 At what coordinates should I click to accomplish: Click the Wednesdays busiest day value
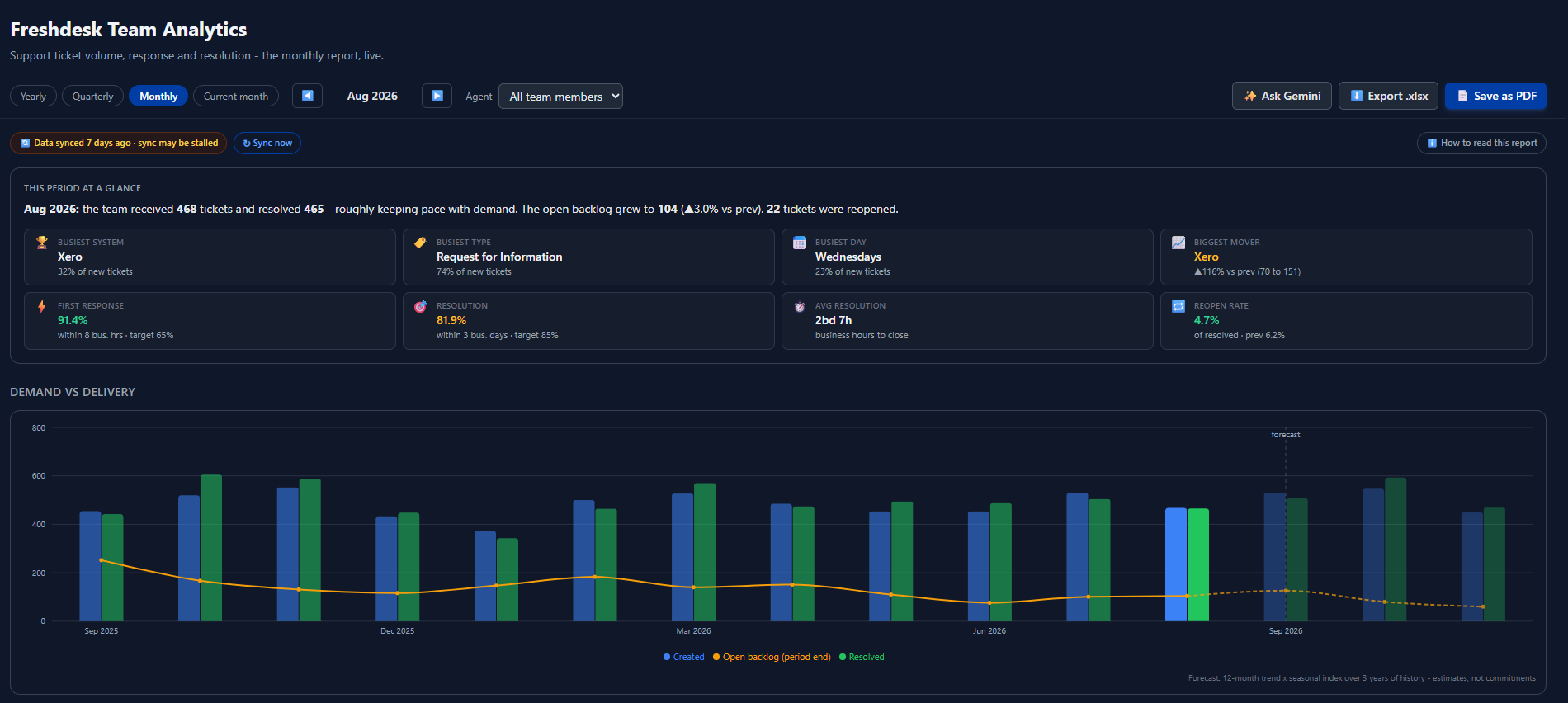848,257
